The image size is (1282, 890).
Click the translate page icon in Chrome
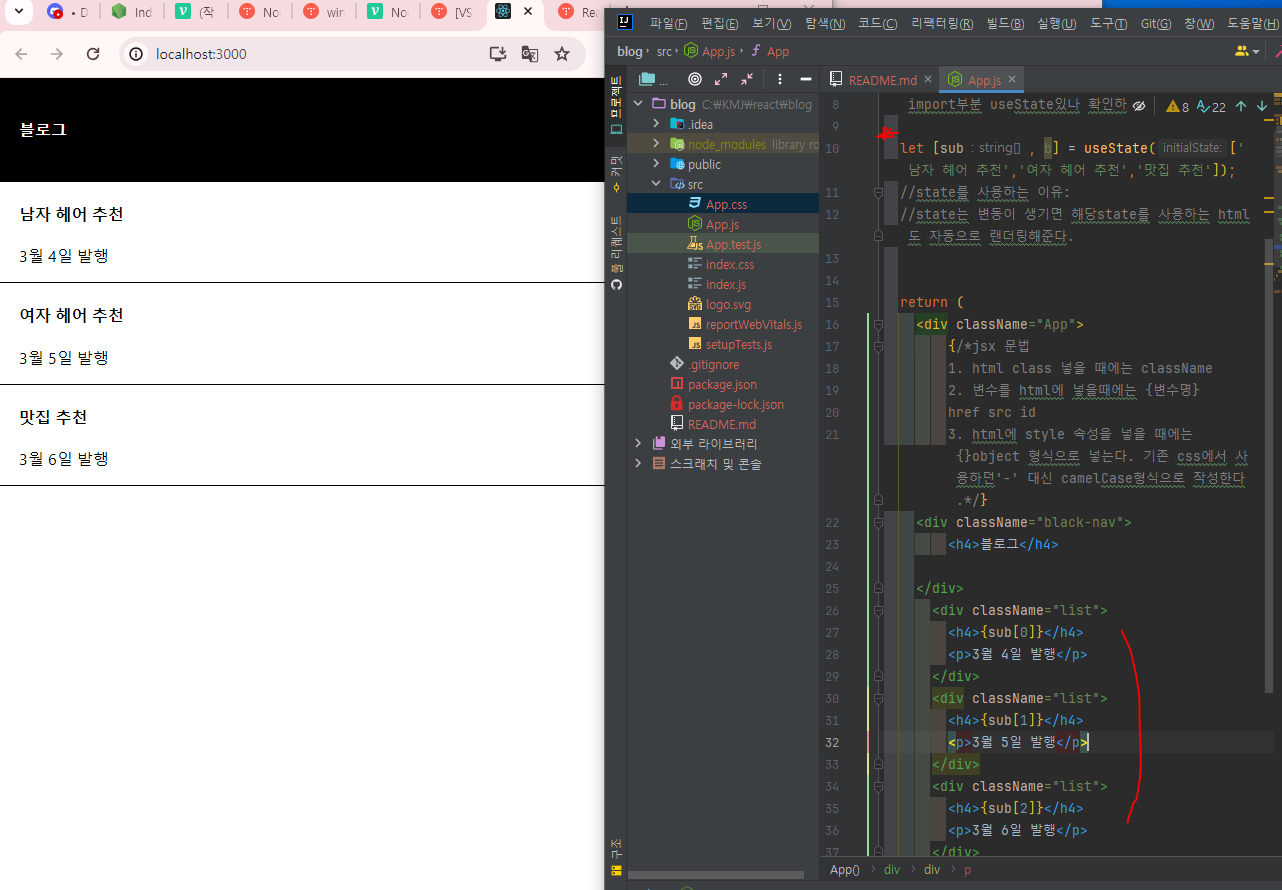click(530, 54)
